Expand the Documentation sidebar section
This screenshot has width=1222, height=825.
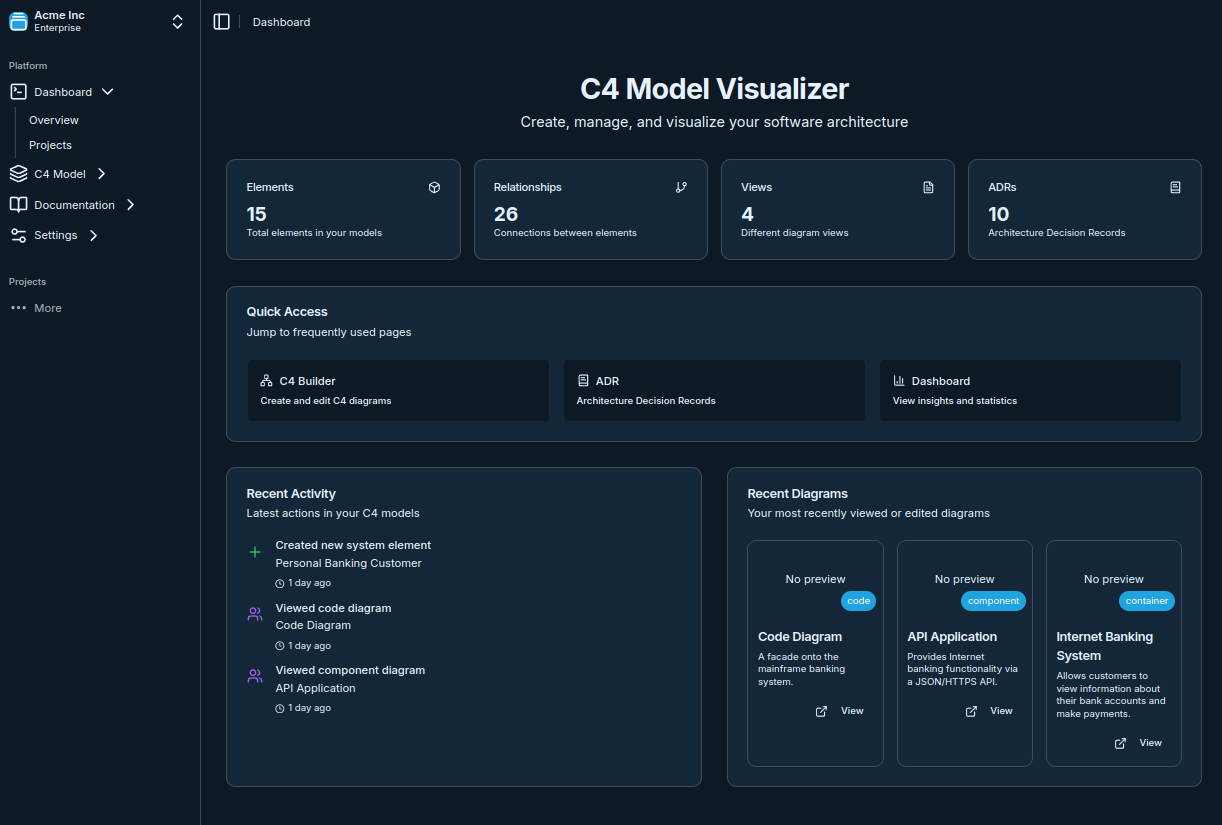click(130, 205)
